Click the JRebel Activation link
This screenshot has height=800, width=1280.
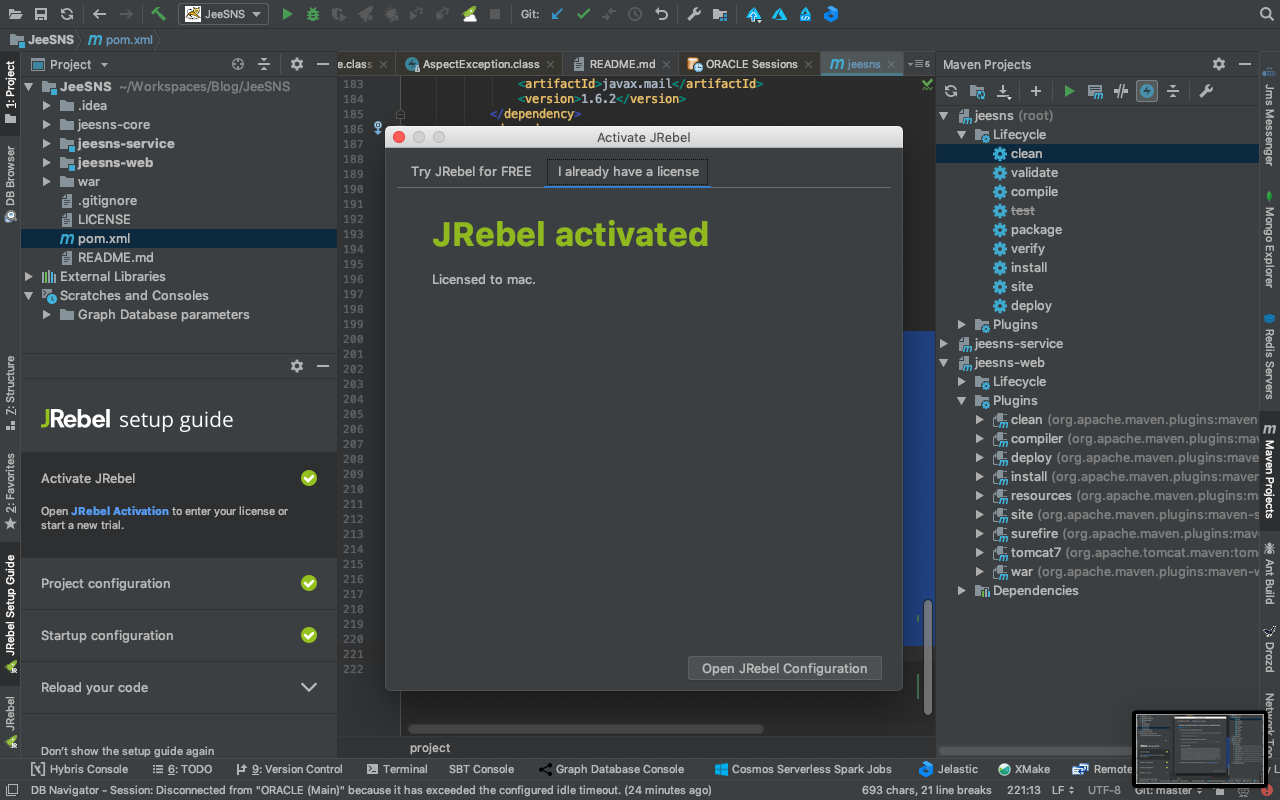click(x=120, y=511)
